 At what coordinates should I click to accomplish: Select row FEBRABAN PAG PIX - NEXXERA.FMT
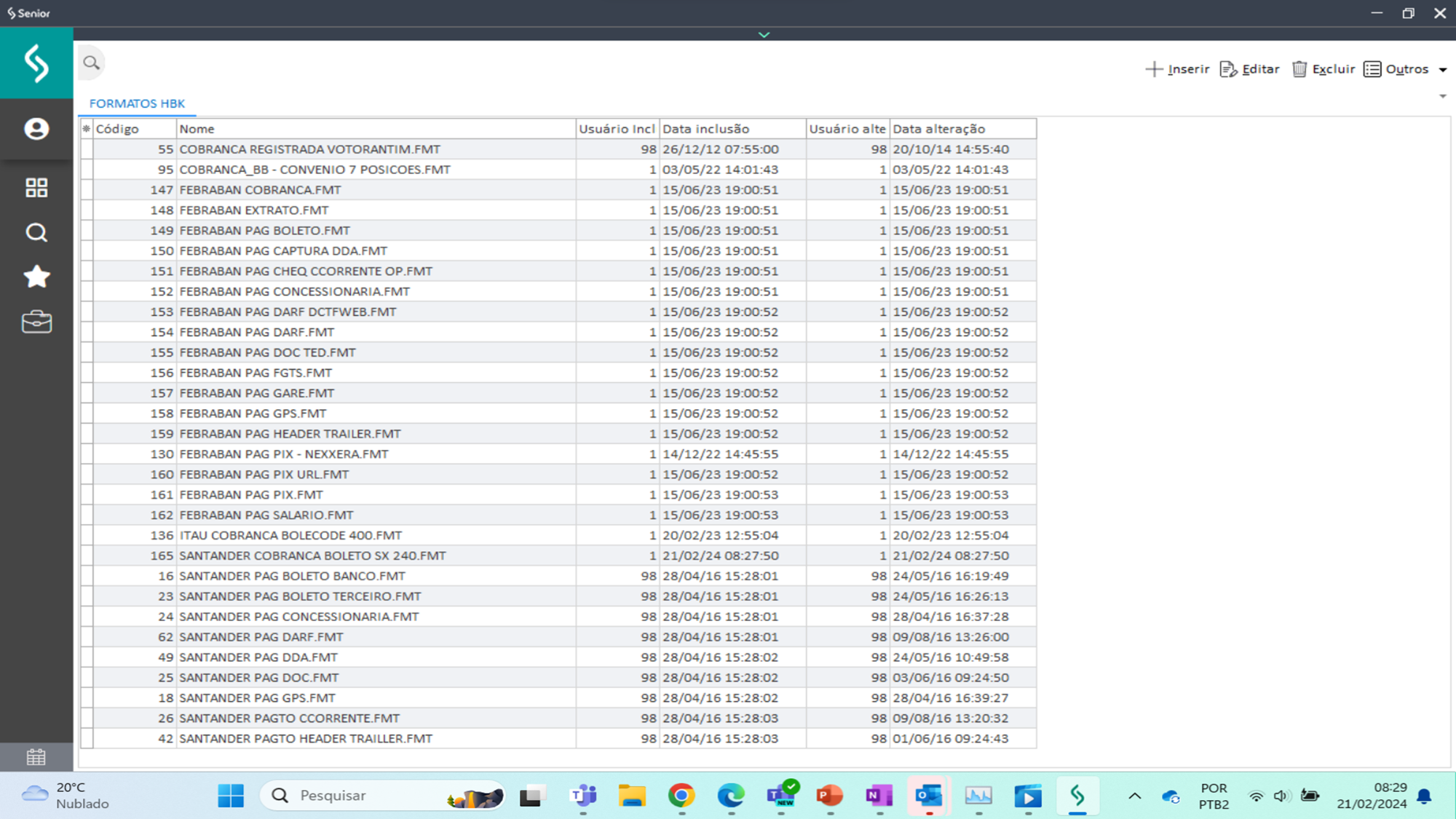558,454
